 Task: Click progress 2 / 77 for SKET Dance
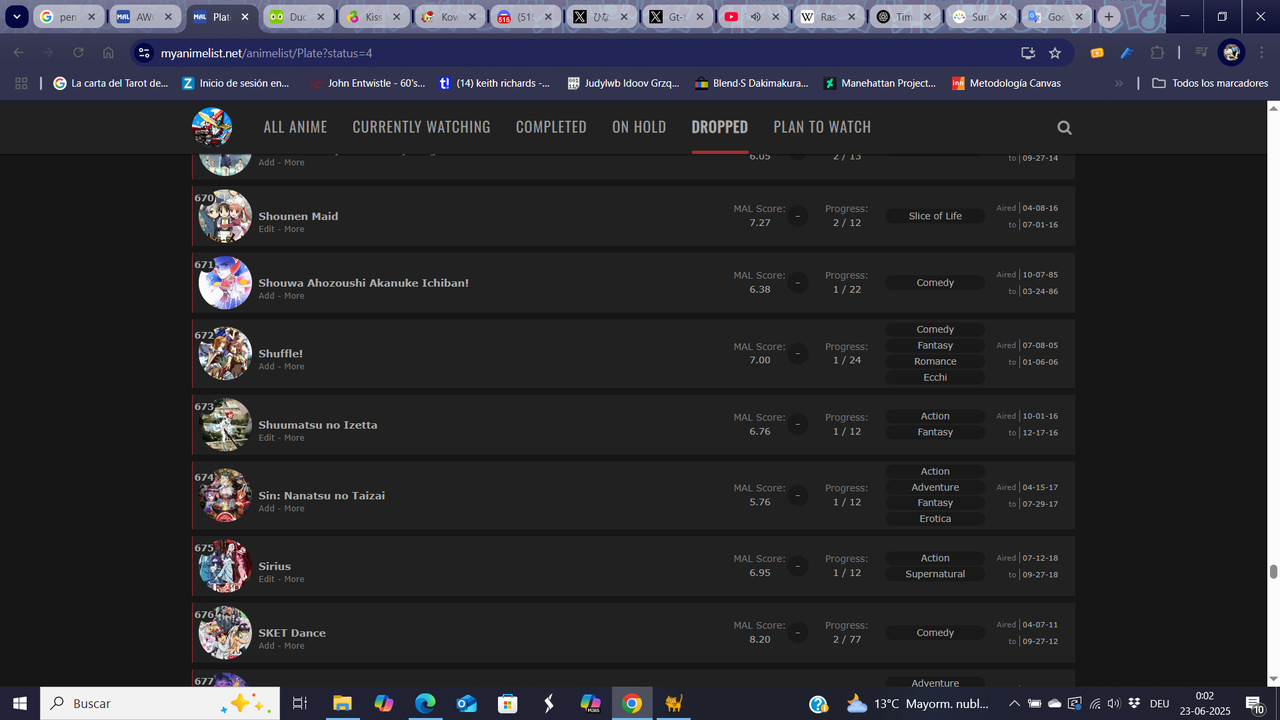pos(846,639)
